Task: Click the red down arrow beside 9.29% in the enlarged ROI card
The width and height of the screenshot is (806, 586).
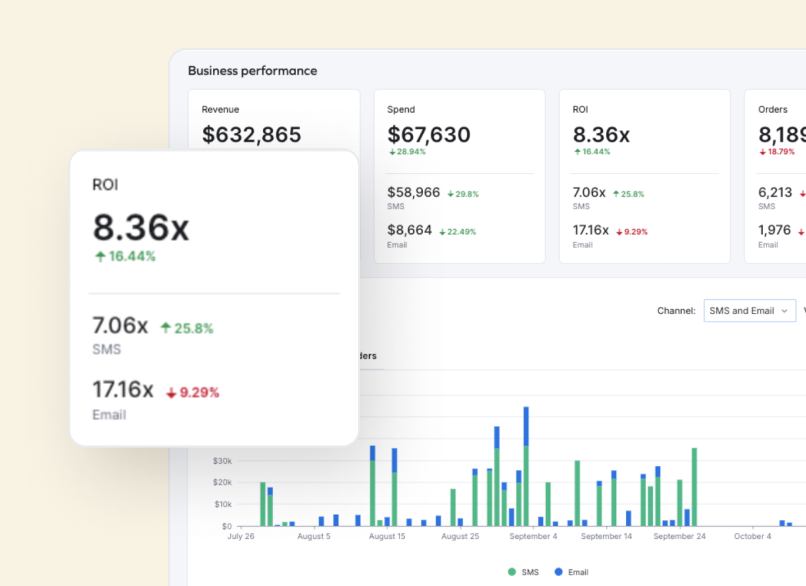Action: [x=171, y=393]
